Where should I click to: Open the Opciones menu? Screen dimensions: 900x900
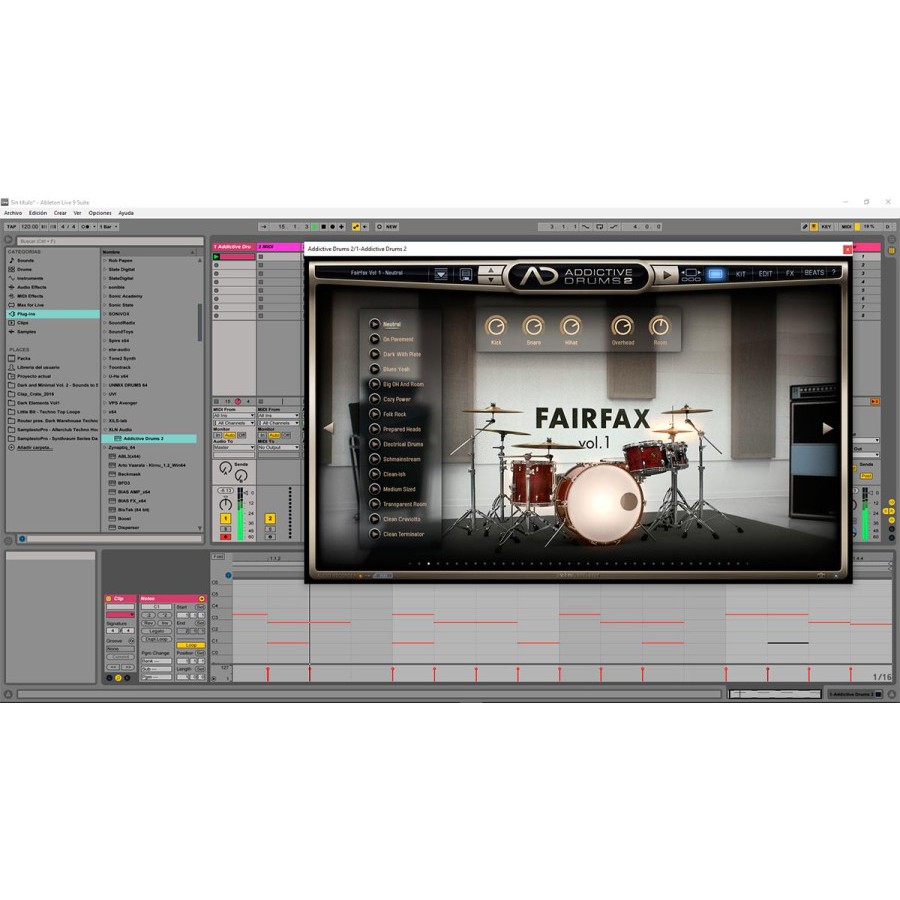point(100,213)
